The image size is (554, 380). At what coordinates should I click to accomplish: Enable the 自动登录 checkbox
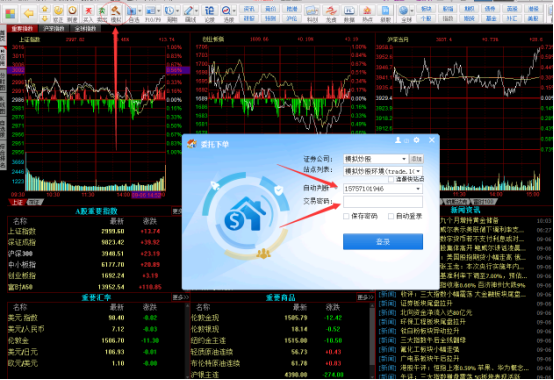[391, 216]
